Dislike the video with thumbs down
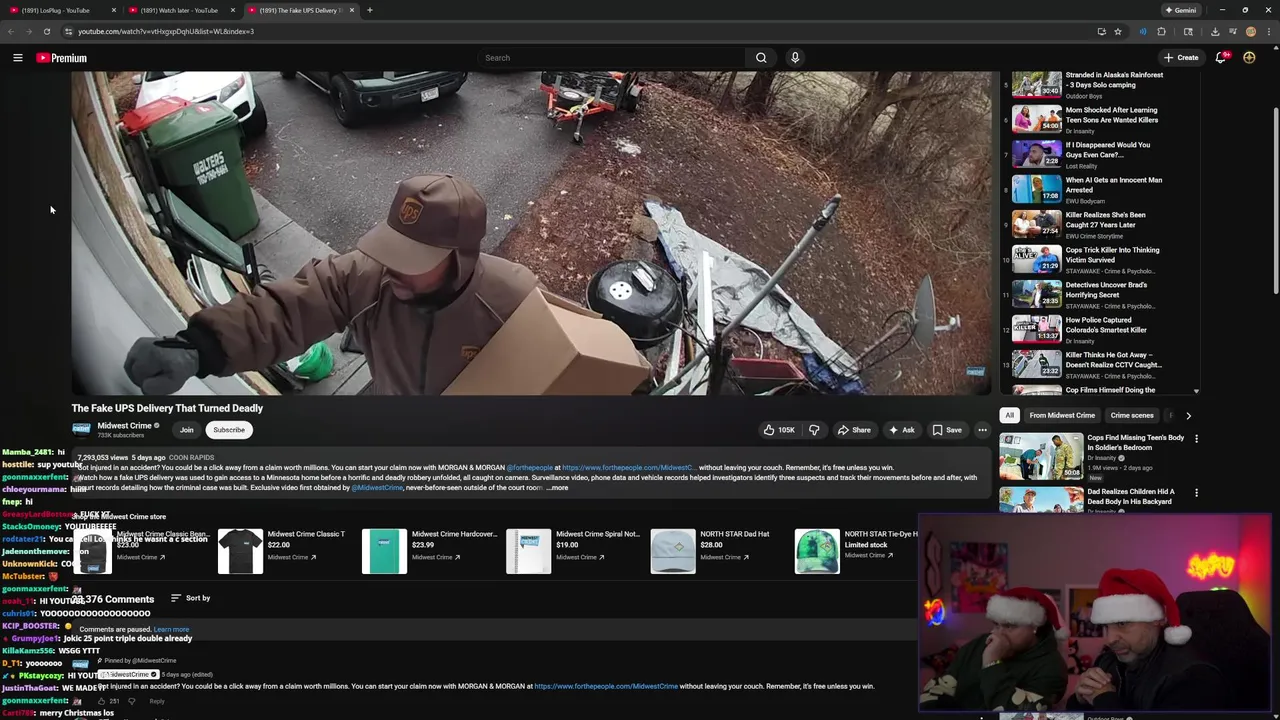Image resolution: width=1280 pixels, height=720 pixels. point(814,430)
